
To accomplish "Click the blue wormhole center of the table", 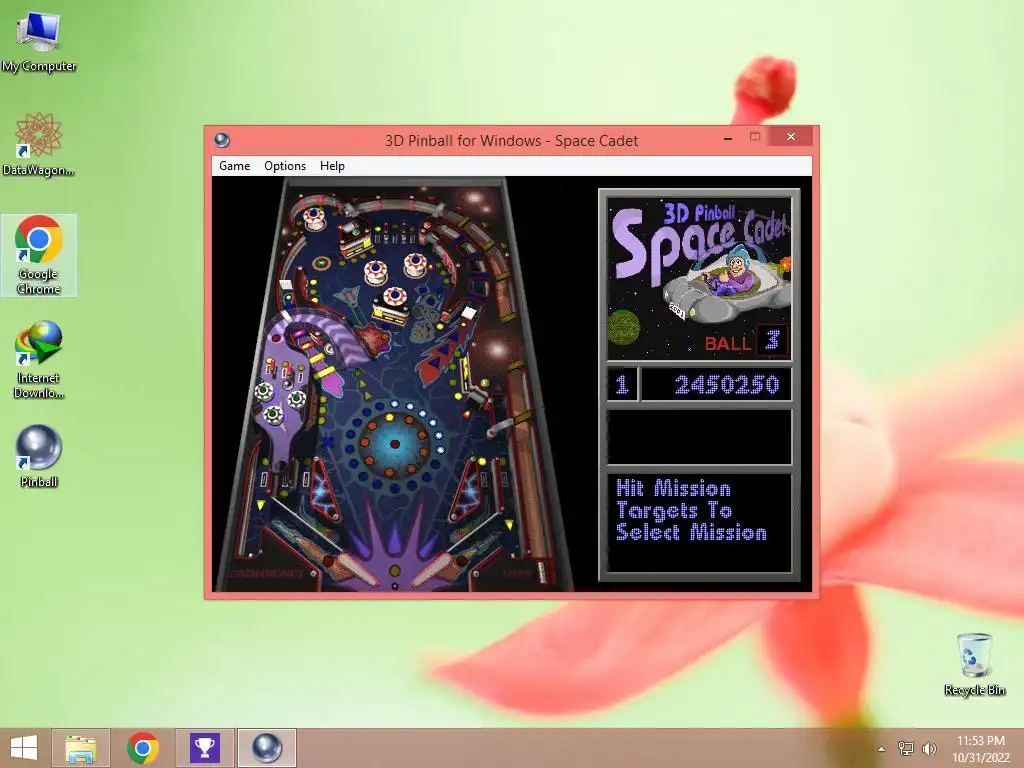I will click(394, 444).
